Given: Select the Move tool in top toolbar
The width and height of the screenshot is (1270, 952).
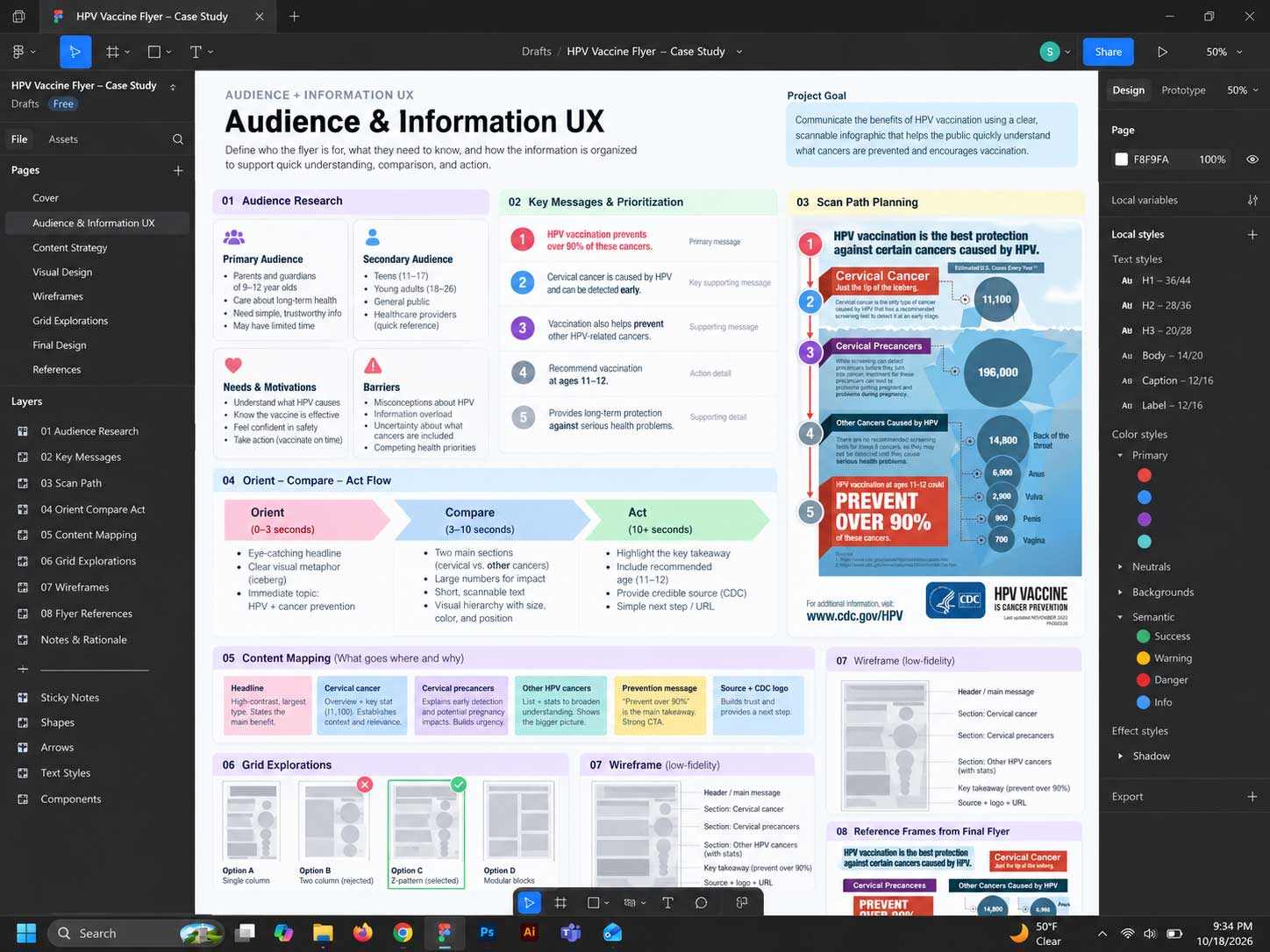Looking at the screenshot, I should (x=75, y=52).
